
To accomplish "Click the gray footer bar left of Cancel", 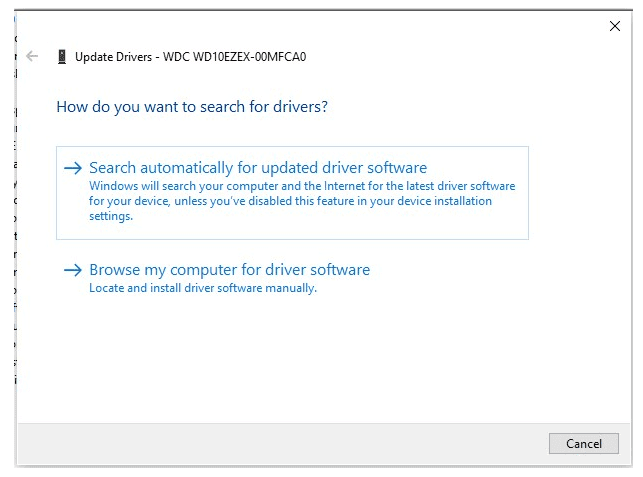I will [280, 443].
